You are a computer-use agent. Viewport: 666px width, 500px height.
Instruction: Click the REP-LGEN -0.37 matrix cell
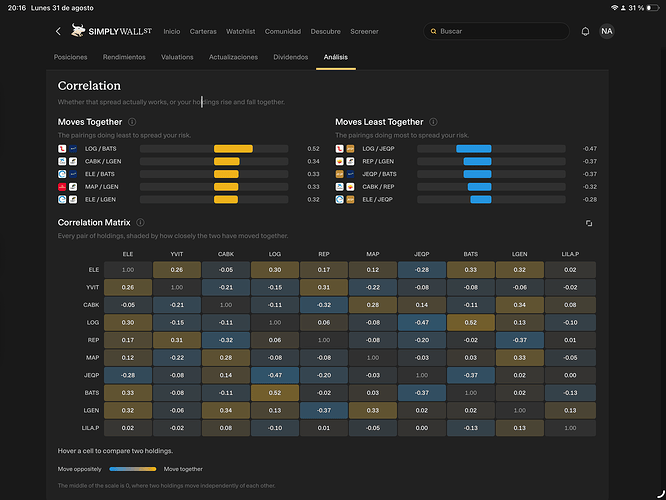point(519,340)
